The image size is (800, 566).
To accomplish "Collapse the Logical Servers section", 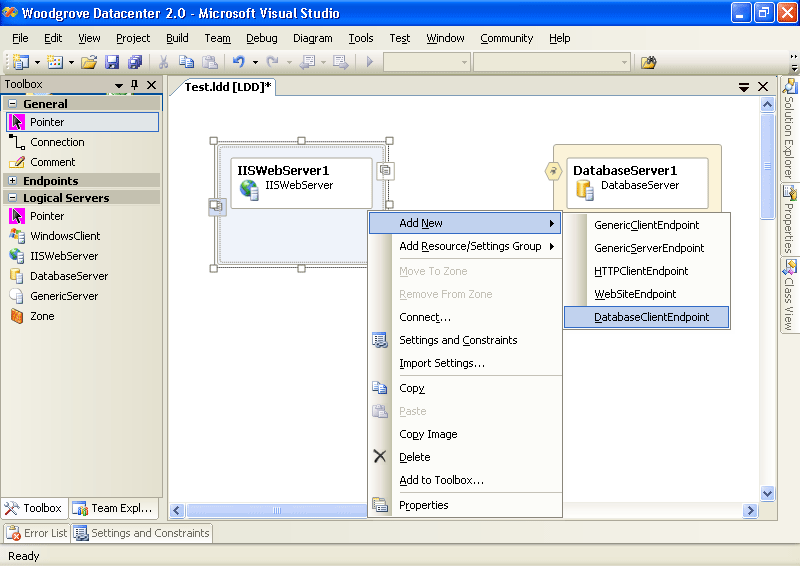I will 13,198.
